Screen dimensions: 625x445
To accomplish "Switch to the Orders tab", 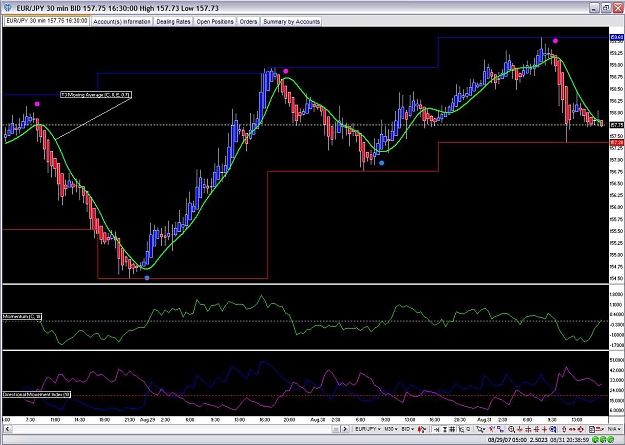I will click(x=248, y=22).
